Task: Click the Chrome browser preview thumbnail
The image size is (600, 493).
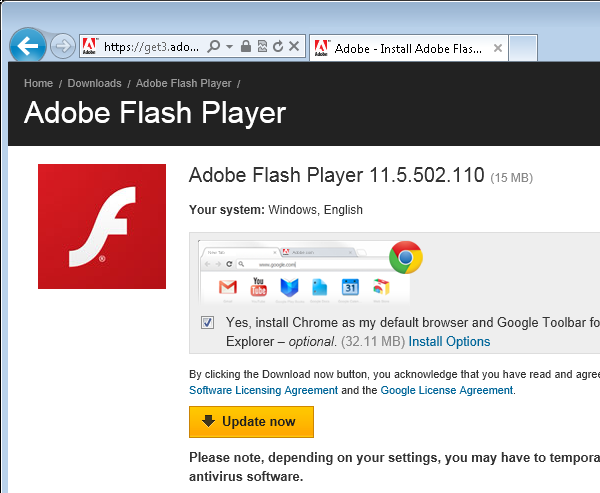Action: (304, 273)
